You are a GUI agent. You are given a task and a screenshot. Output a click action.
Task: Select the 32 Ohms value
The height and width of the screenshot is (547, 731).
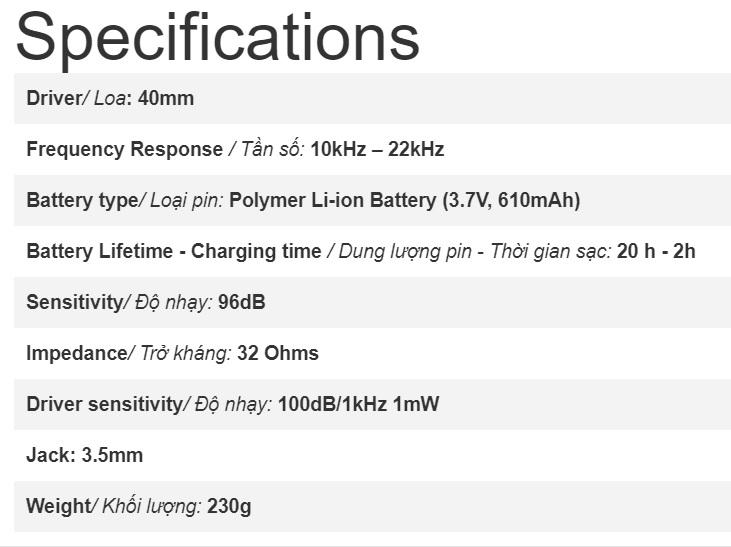point(278,353)
